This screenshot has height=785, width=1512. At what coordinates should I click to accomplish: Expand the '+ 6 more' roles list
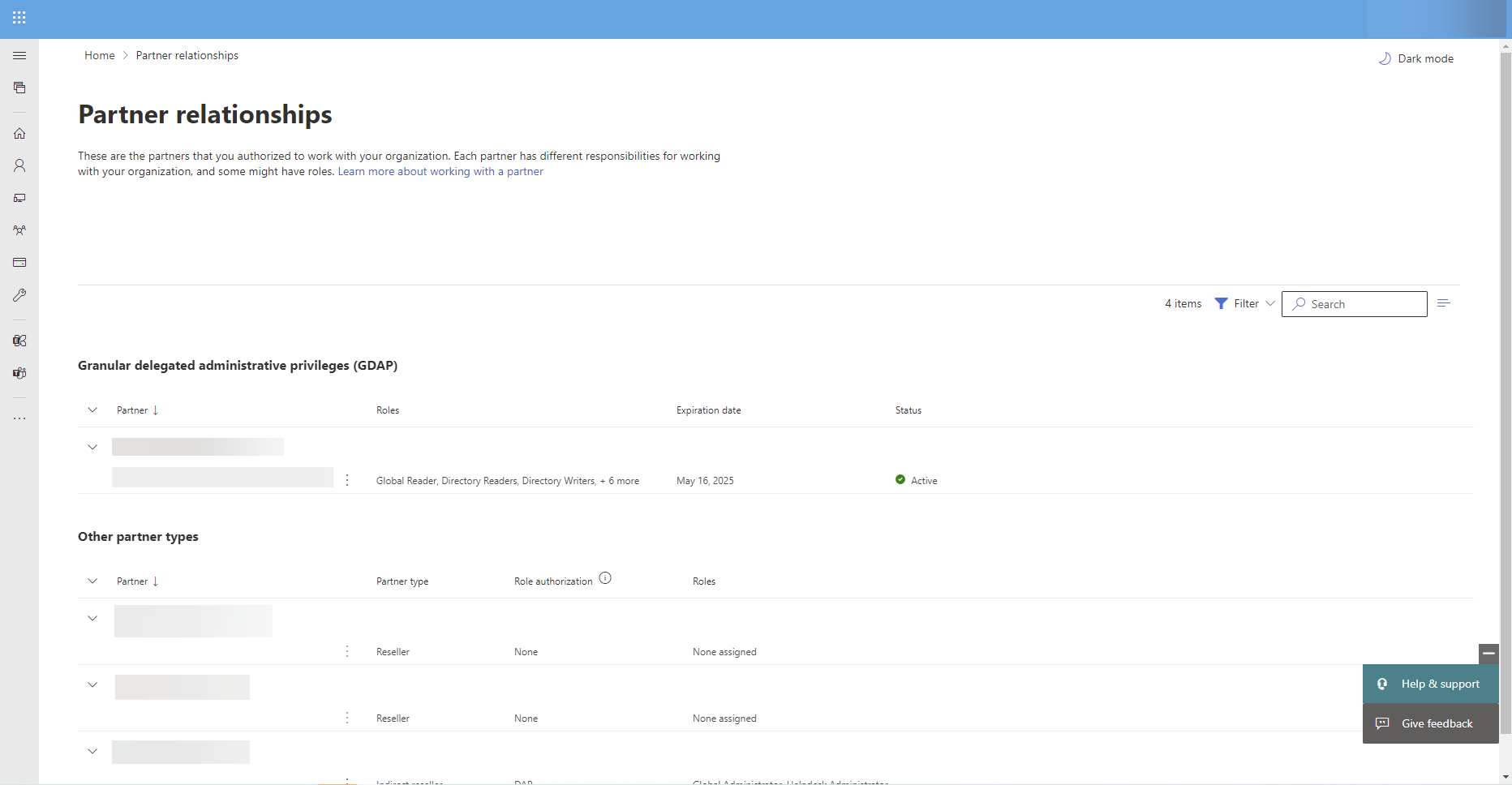620,481
